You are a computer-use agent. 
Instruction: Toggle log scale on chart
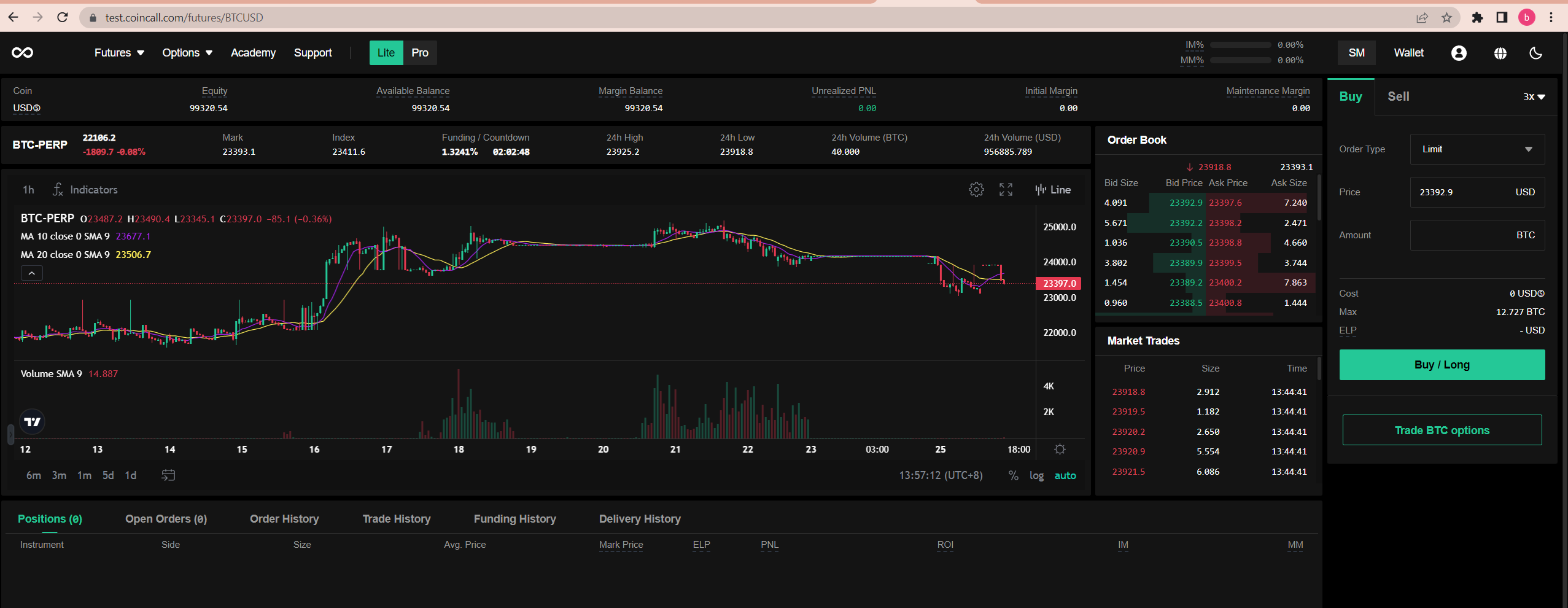(x=1036, y=475)
